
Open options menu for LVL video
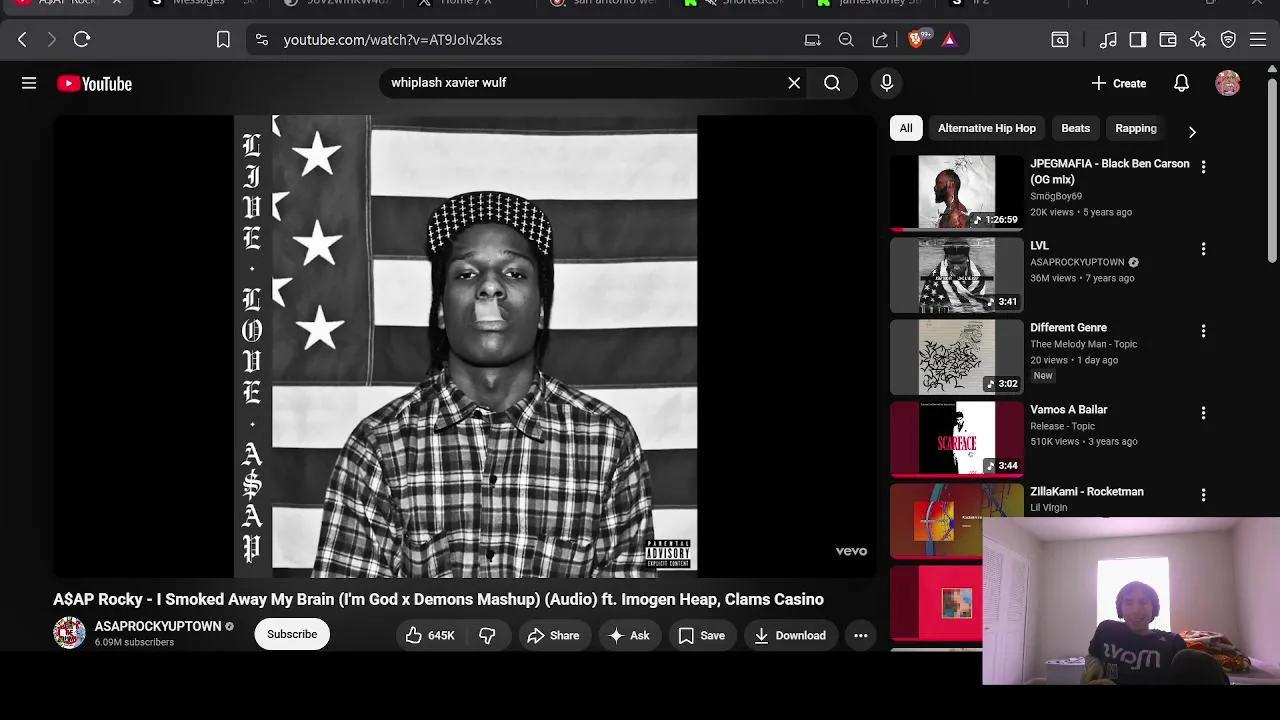1203,248
